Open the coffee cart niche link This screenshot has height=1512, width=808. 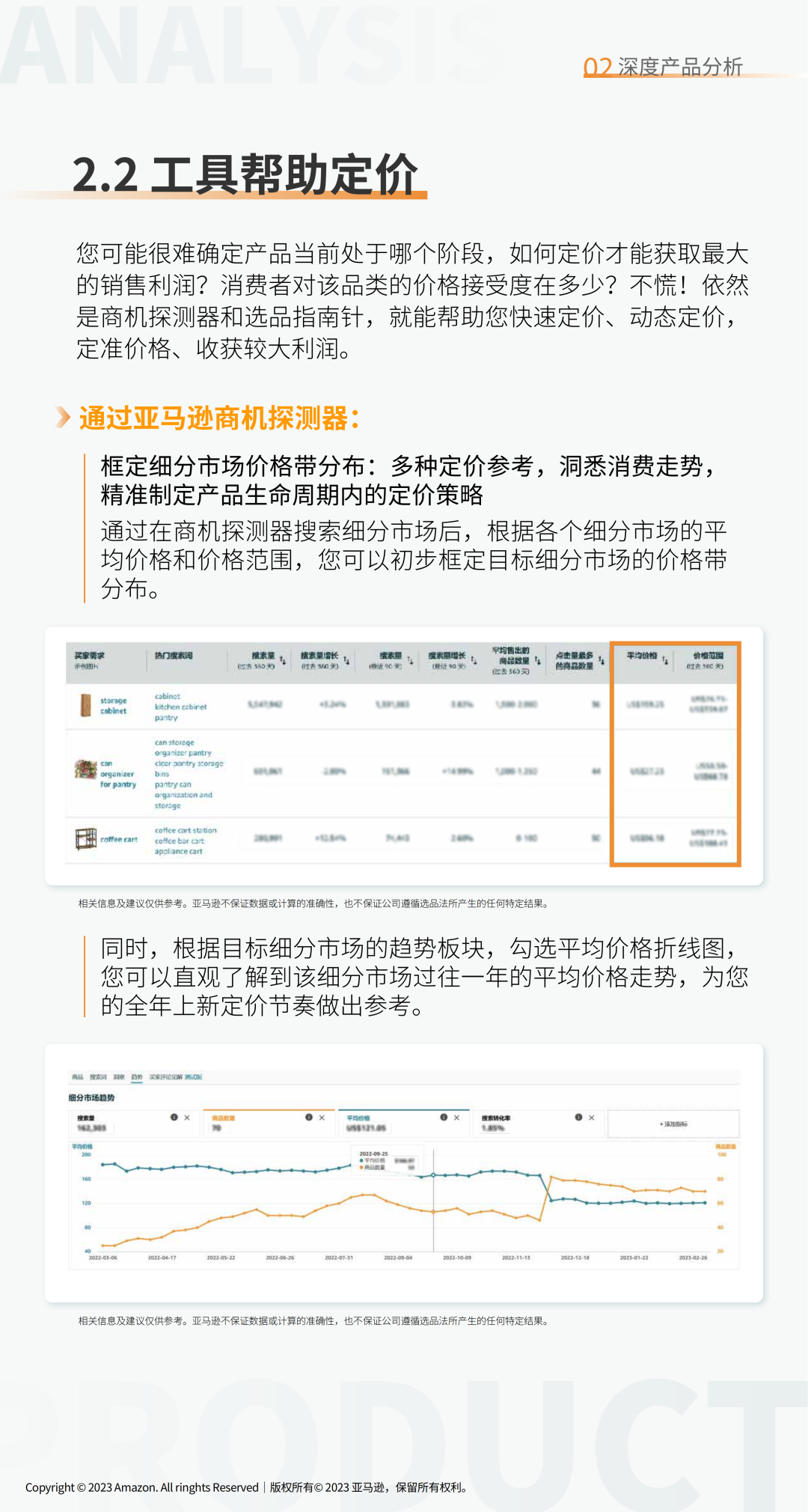(119, 839)
